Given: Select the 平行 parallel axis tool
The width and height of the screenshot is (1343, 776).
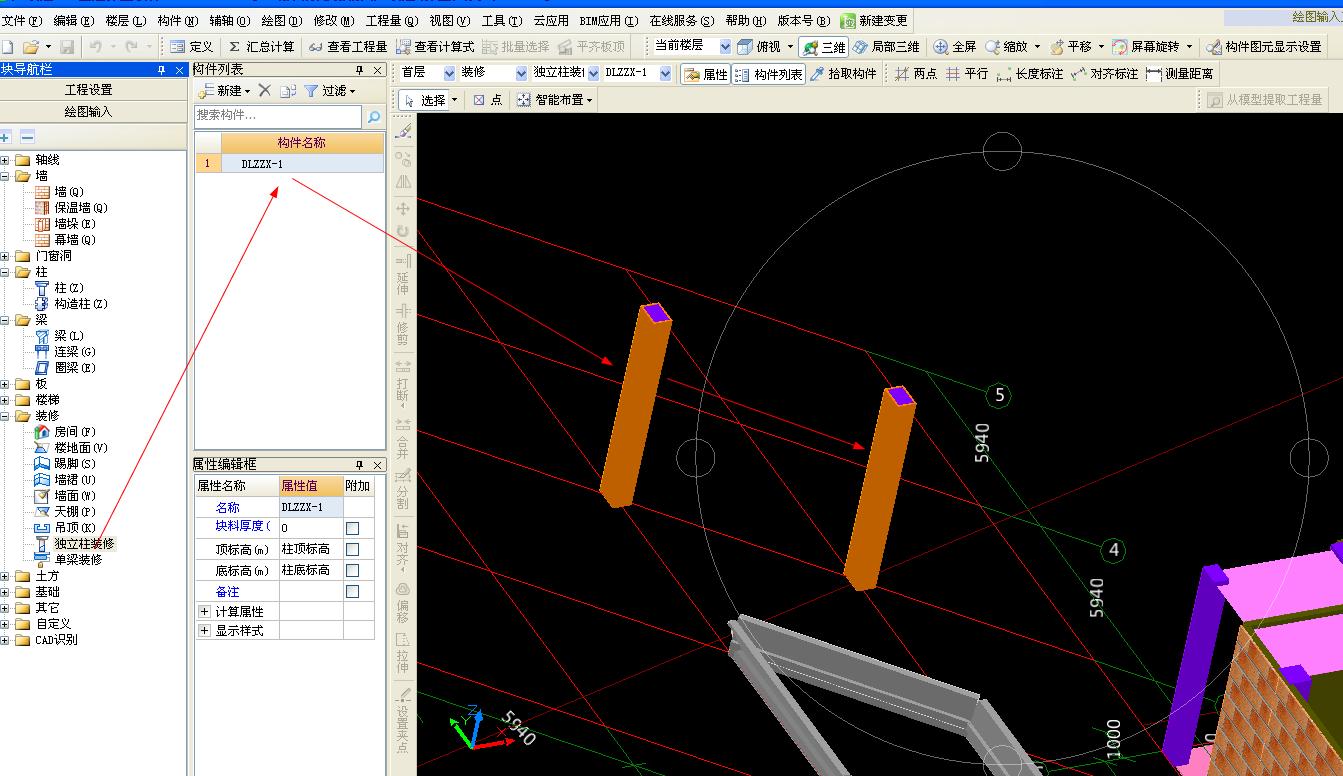Looking at the screenshot, I should (967, 74).
